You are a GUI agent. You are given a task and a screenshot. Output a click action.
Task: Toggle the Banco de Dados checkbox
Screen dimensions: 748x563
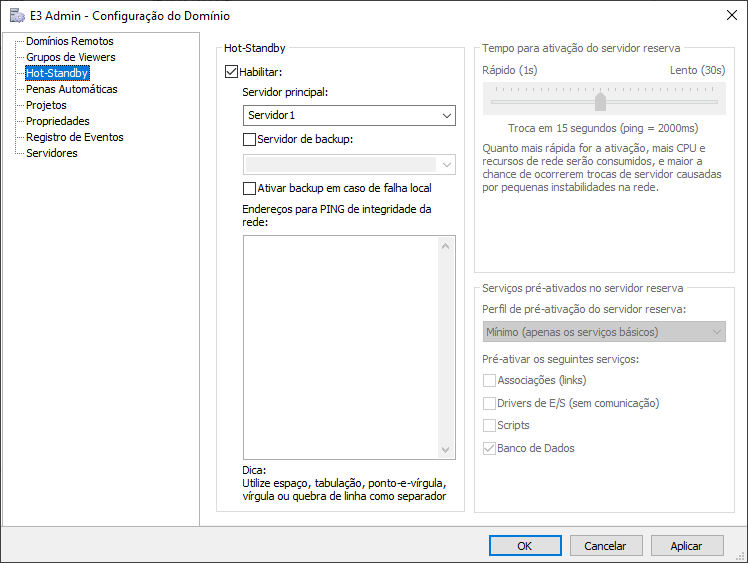(489, 448)
